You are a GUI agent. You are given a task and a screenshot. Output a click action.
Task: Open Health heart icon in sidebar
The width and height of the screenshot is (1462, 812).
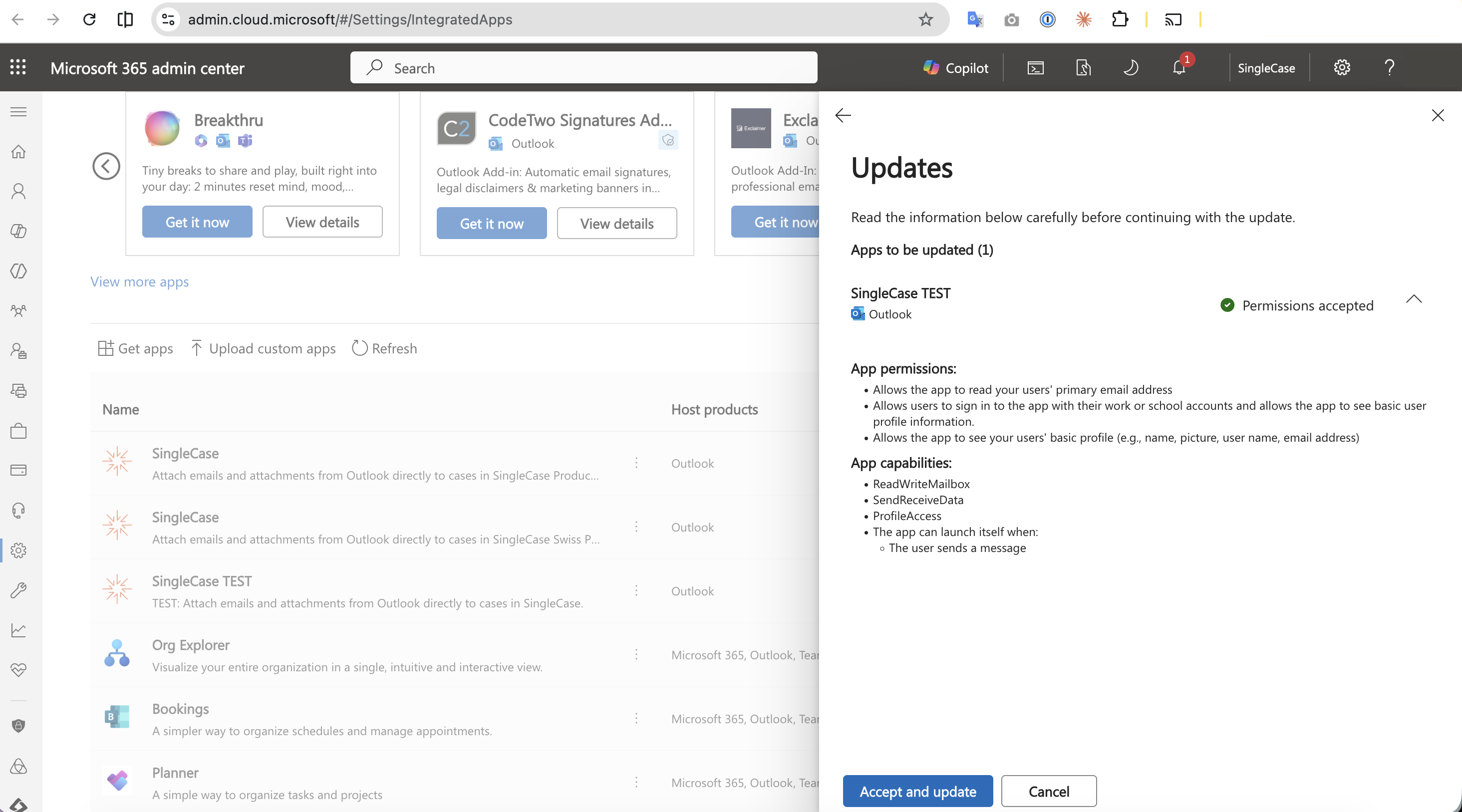(19, 670)
